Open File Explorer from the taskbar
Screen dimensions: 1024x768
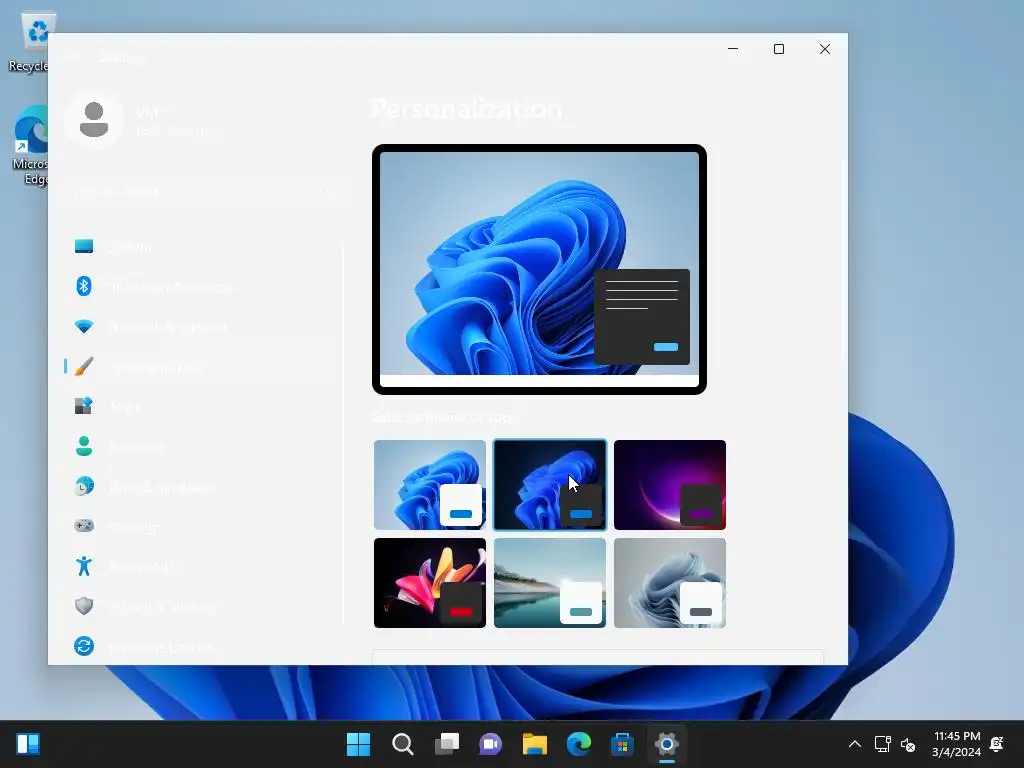pos(535,744)
